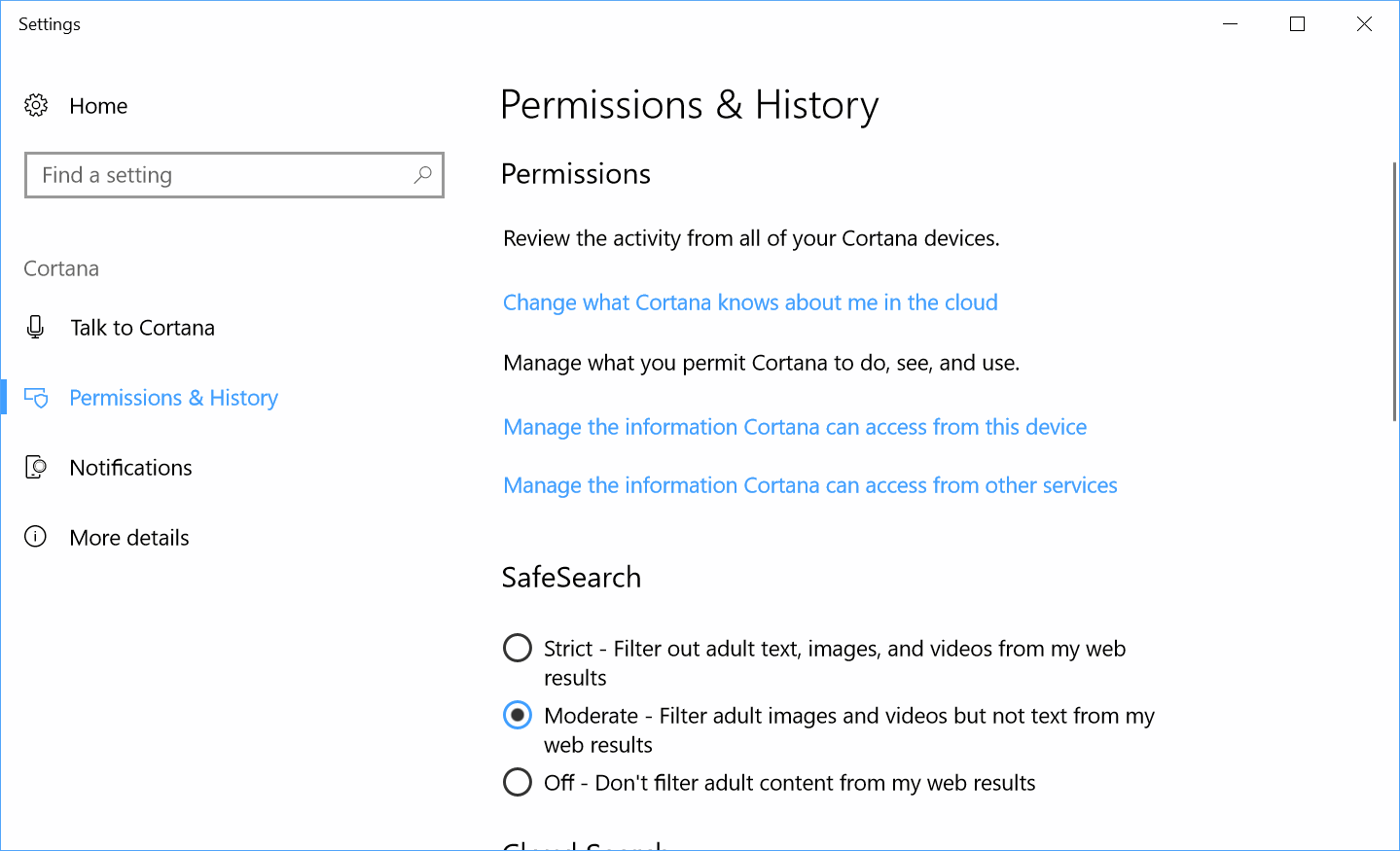Open Manage information Cortana accesses from this device

tap(794, 427)
